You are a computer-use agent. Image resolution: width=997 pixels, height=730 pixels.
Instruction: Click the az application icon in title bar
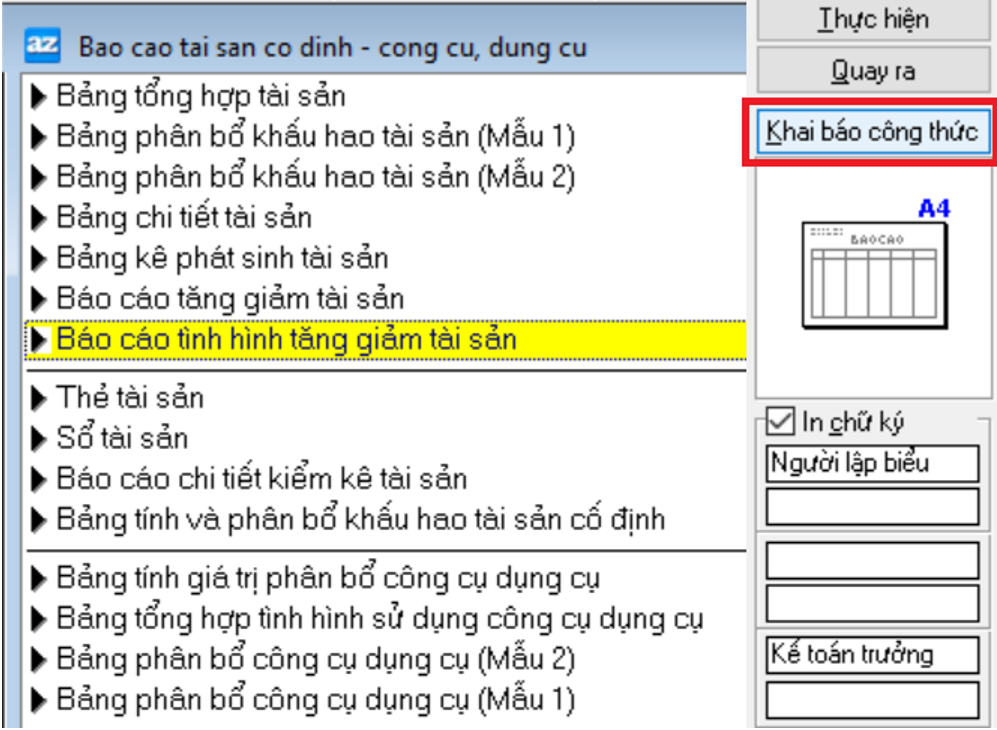tap(43, 46)
